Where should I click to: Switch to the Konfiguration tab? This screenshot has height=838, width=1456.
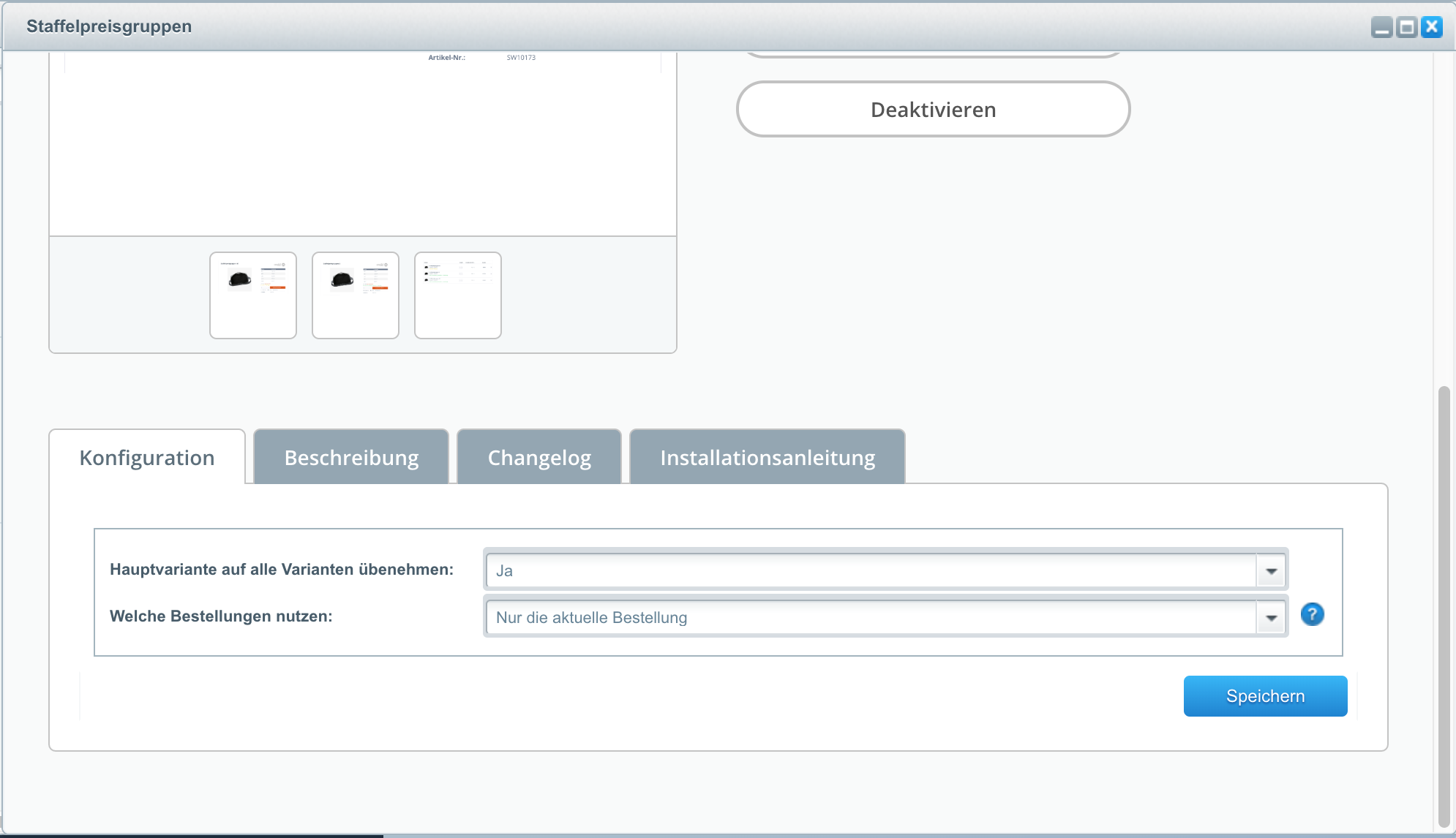tap(147, 458)
